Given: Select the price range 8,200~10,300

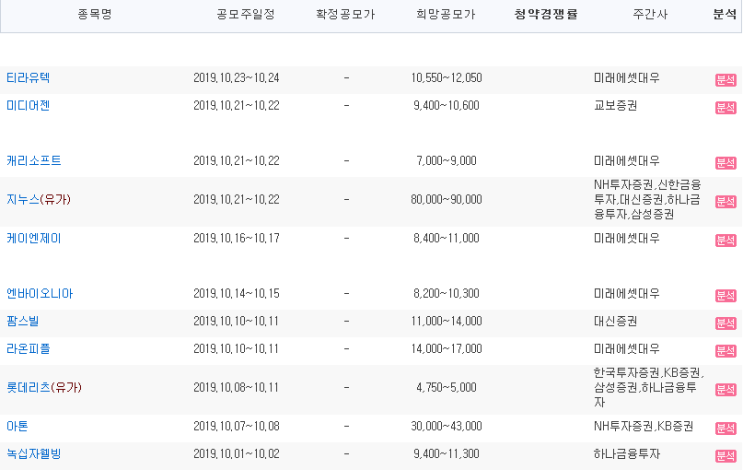Looking at the screenshot, I should [x=446, y=293].
